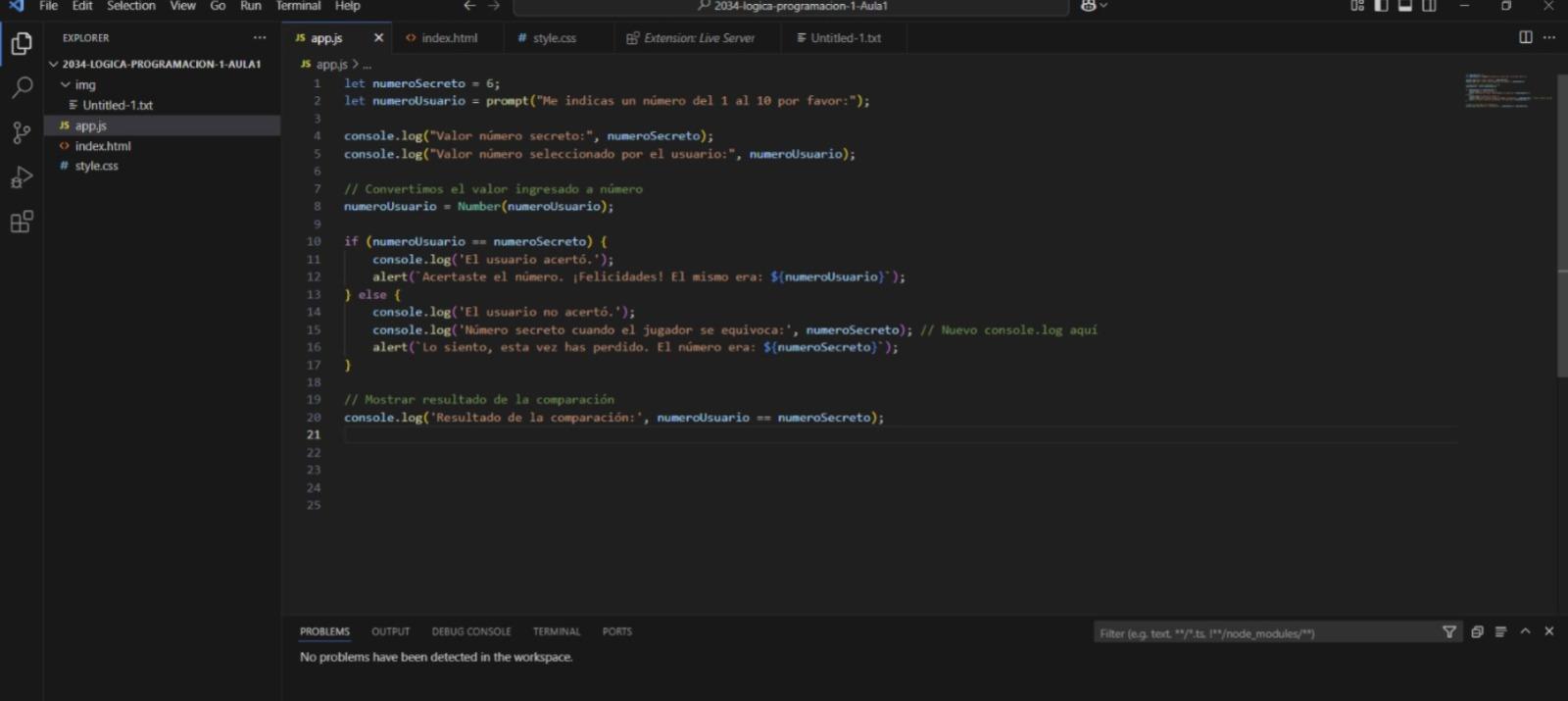
Task: Open the Selection menu
Action: 131,6
